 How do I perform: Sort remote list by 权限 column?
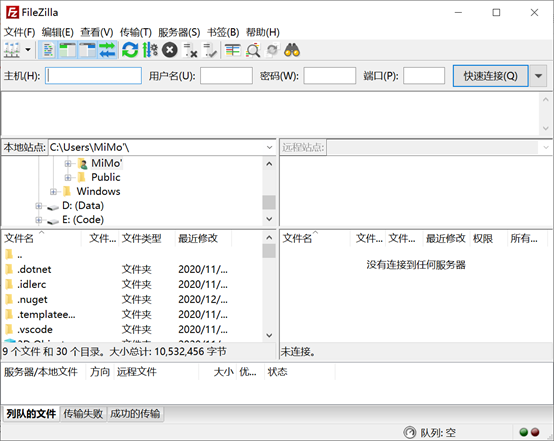(489, 239)
